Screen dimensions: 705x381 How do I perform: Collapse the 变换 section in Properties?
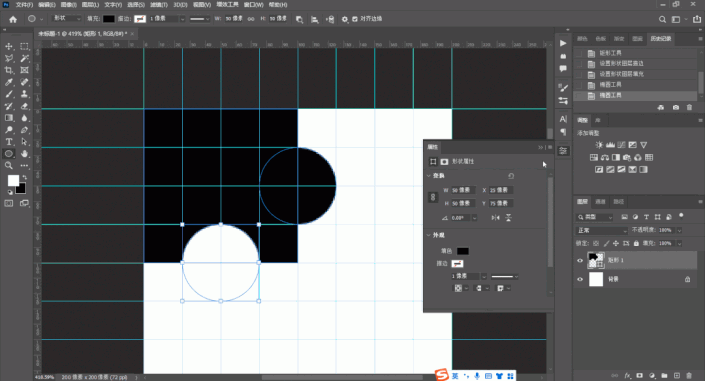[428, 176]
